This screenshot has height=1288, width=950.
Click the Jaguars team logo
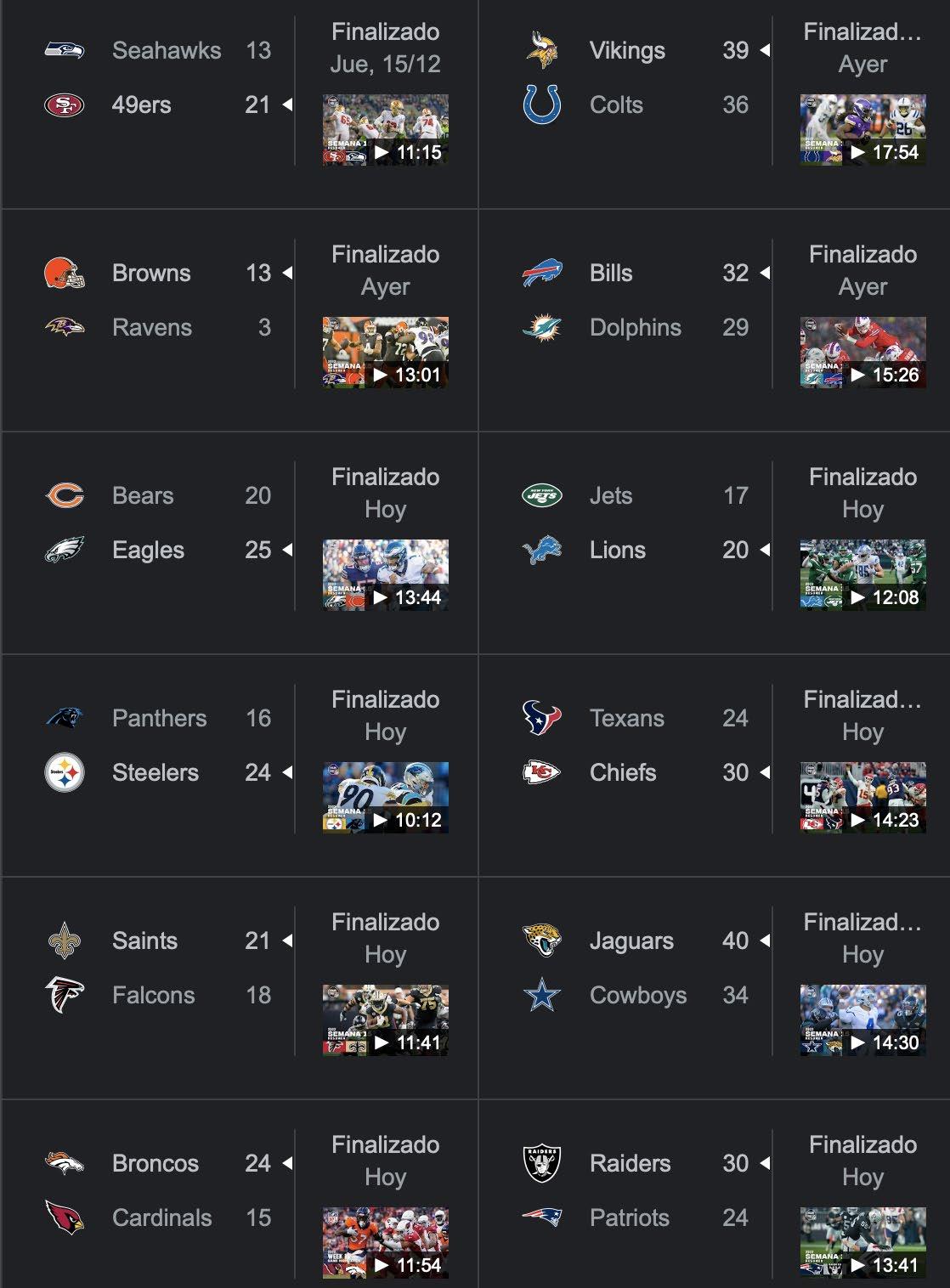(542, 941)
